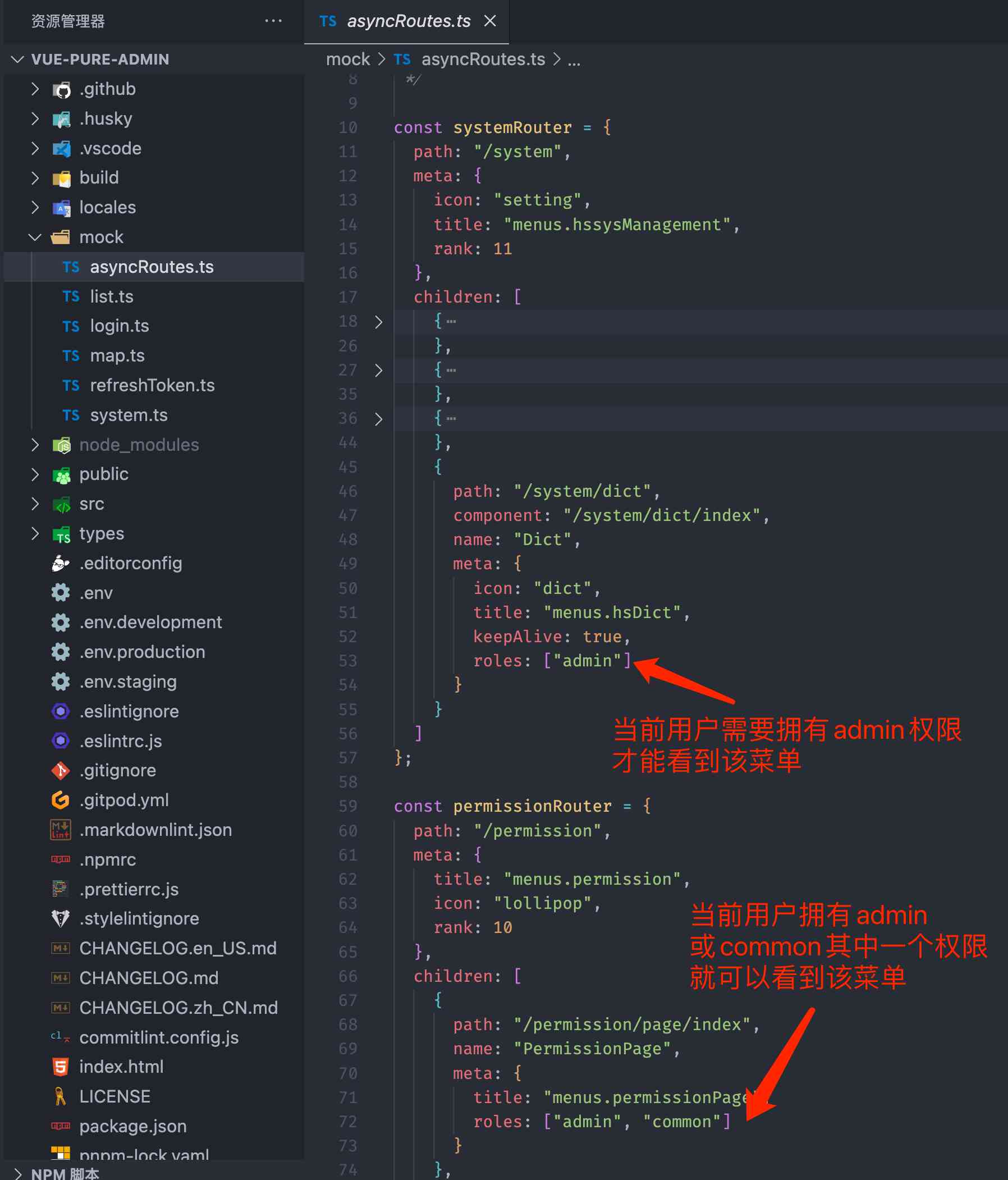This screenshot has width=1008, height=1180.
Task: Unfold the collapsed code block at line 18
Action: (379, 322)
